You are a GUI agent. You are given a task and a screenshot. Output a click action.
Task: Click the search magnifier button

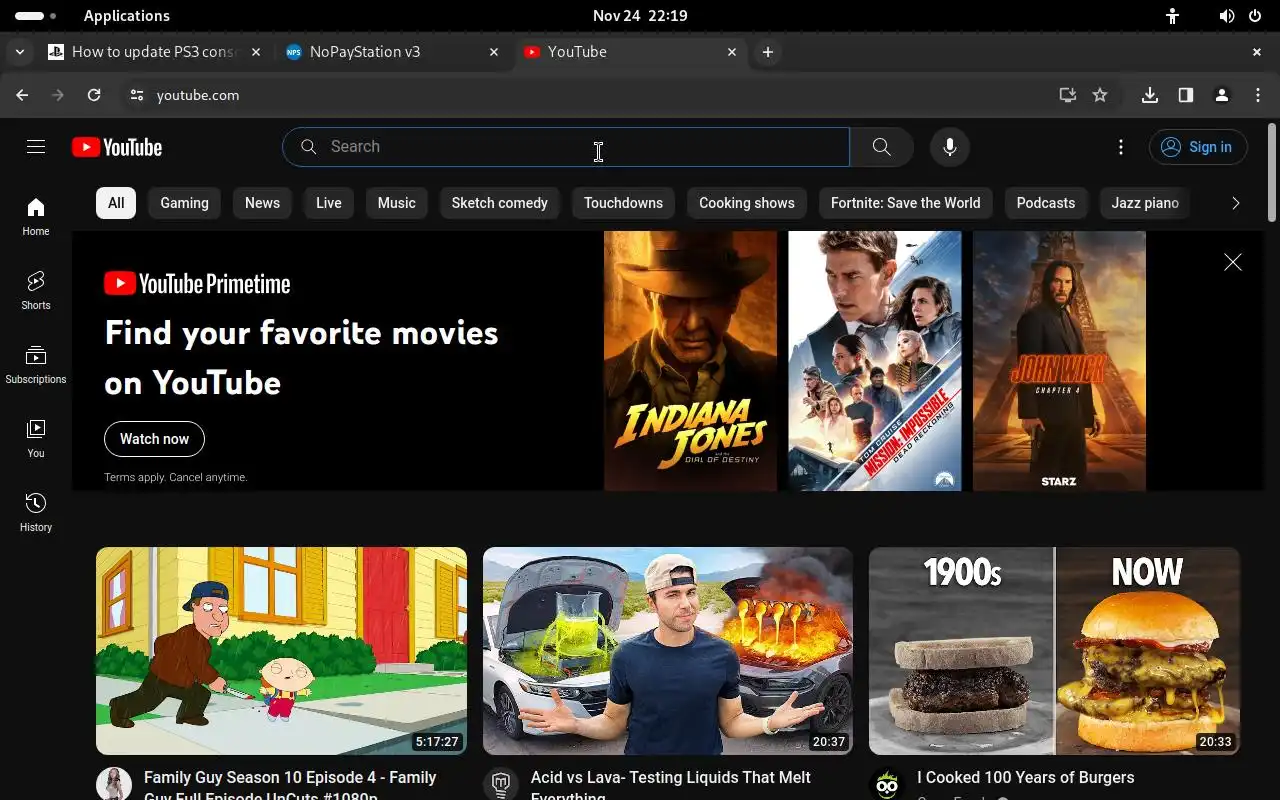881,147
